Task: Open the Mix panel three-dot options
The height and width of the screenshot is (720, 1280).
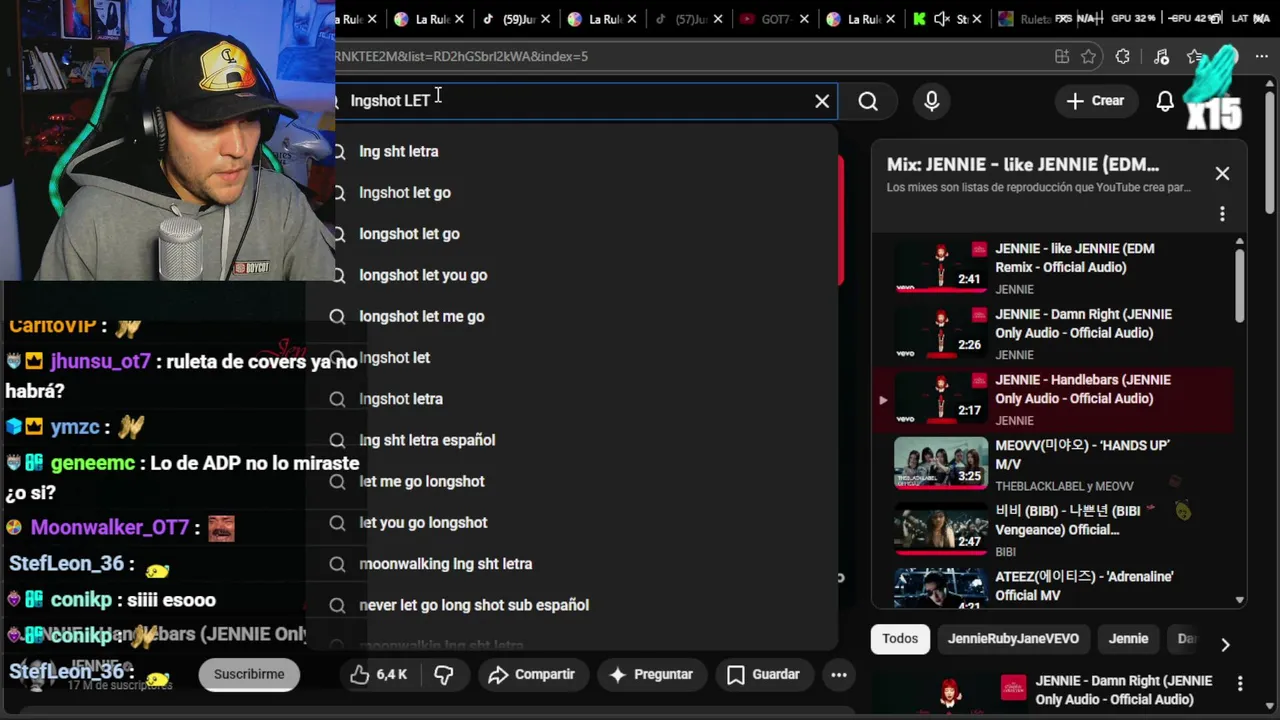Action: click(x=1222, y=214)
